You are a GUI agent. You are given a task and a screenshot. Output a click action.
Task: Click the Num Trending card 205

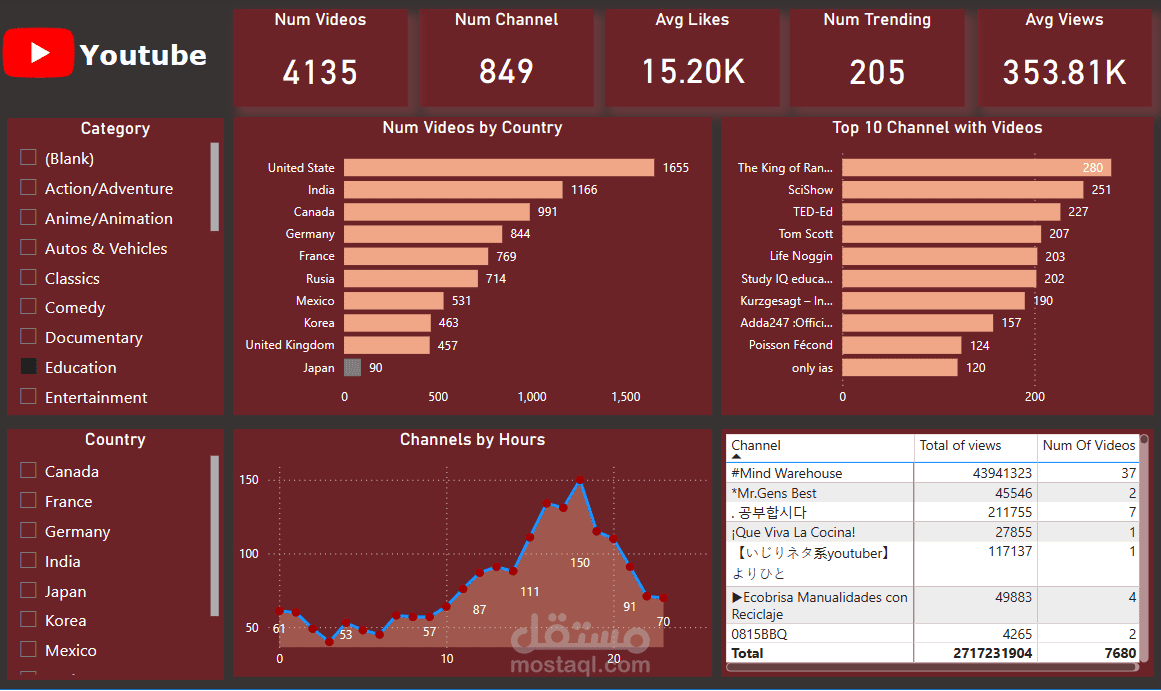coord(877,57)
